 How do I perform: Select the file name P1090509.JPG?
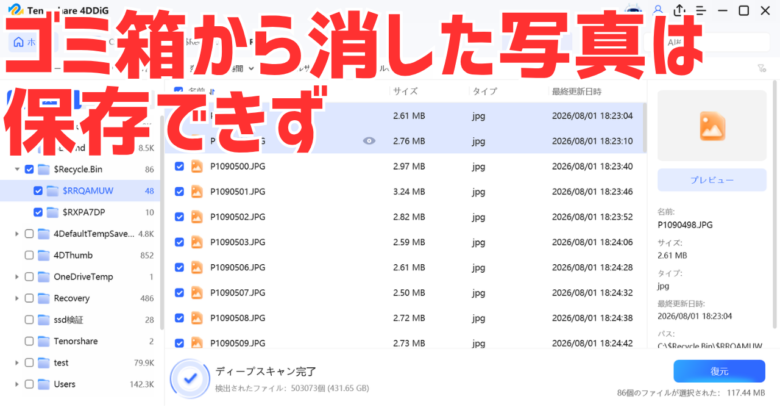click(x=238, y=343)
